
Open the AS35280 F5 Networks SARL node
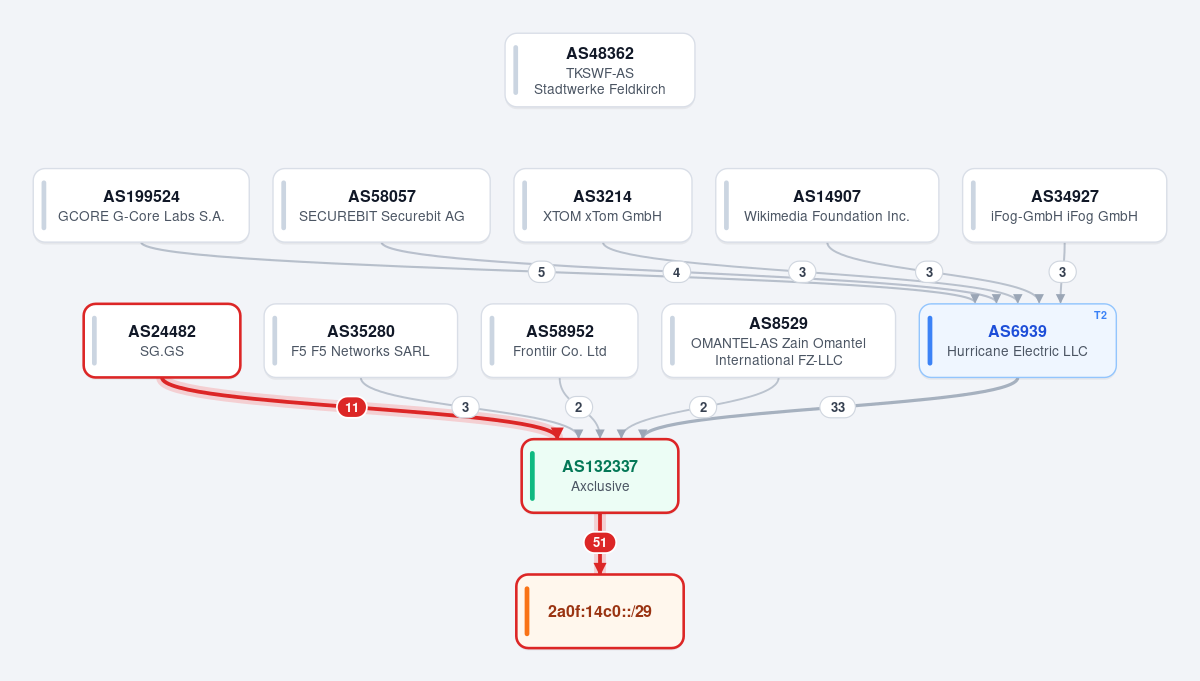coord(361,341)
